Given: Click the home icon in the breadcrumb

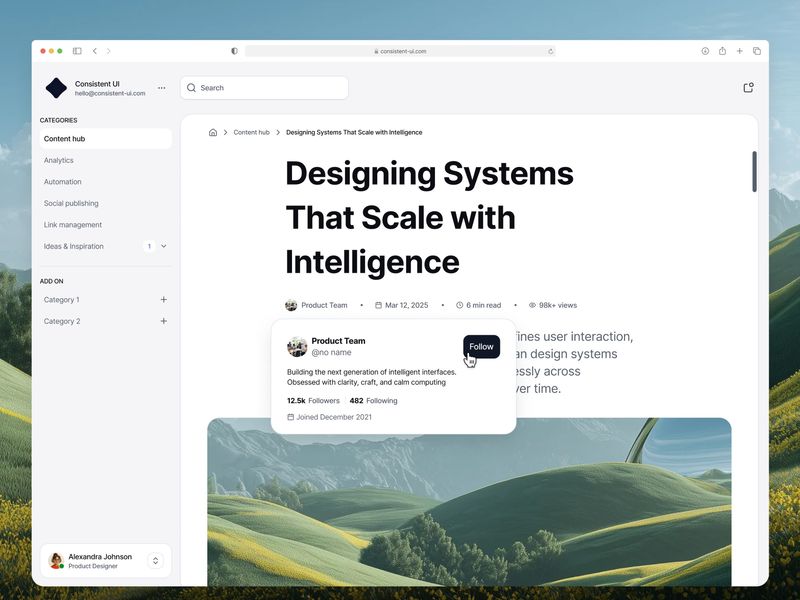Looking at the screenshot, I should pos(213,131).
